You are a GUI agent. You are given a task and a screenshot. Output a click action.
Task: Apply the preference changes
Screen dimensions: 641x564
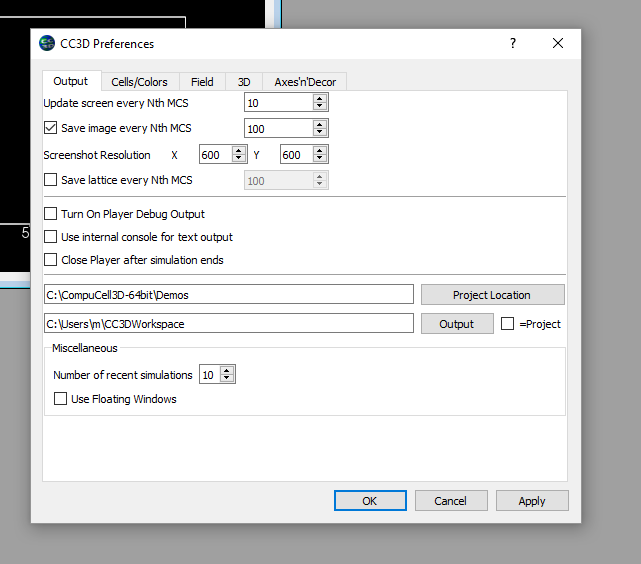(x=532, y=501)
